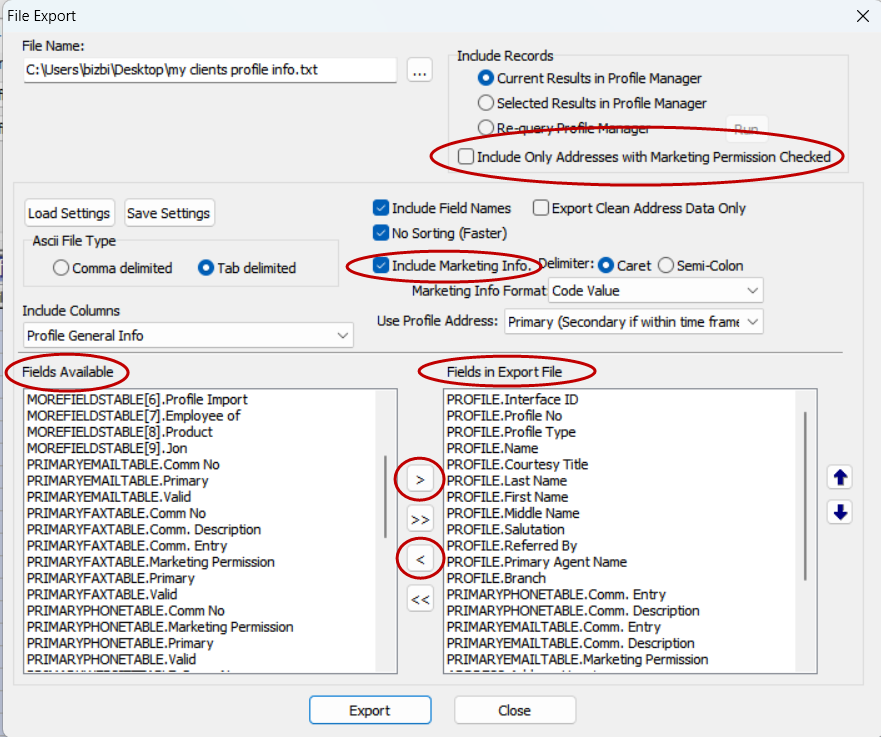Viewport: 881px width, 737px height.
Task: Click the single right arrow add-field button
Action: point(420,480)
